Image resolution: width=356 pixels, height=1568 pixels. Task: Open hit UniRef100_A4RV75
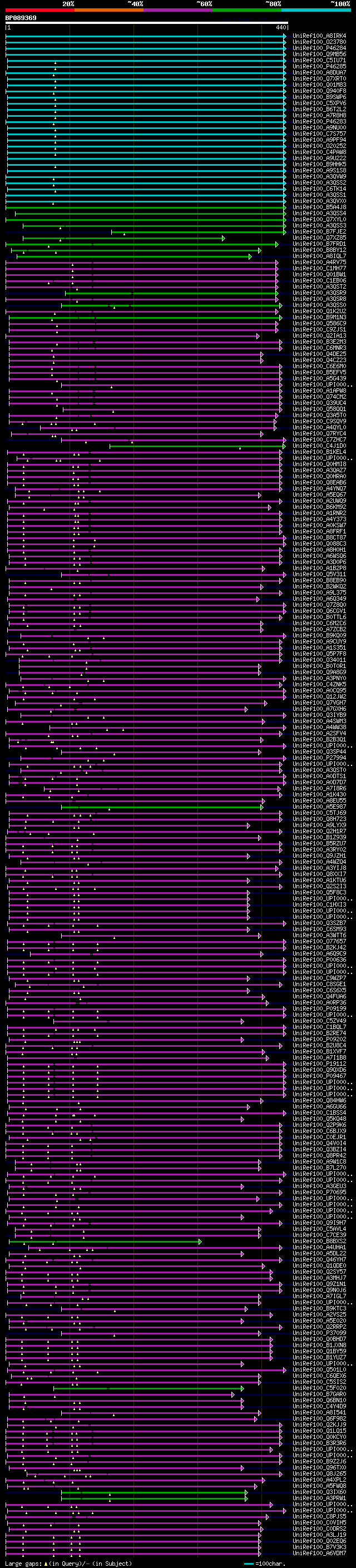click(319, 263)
